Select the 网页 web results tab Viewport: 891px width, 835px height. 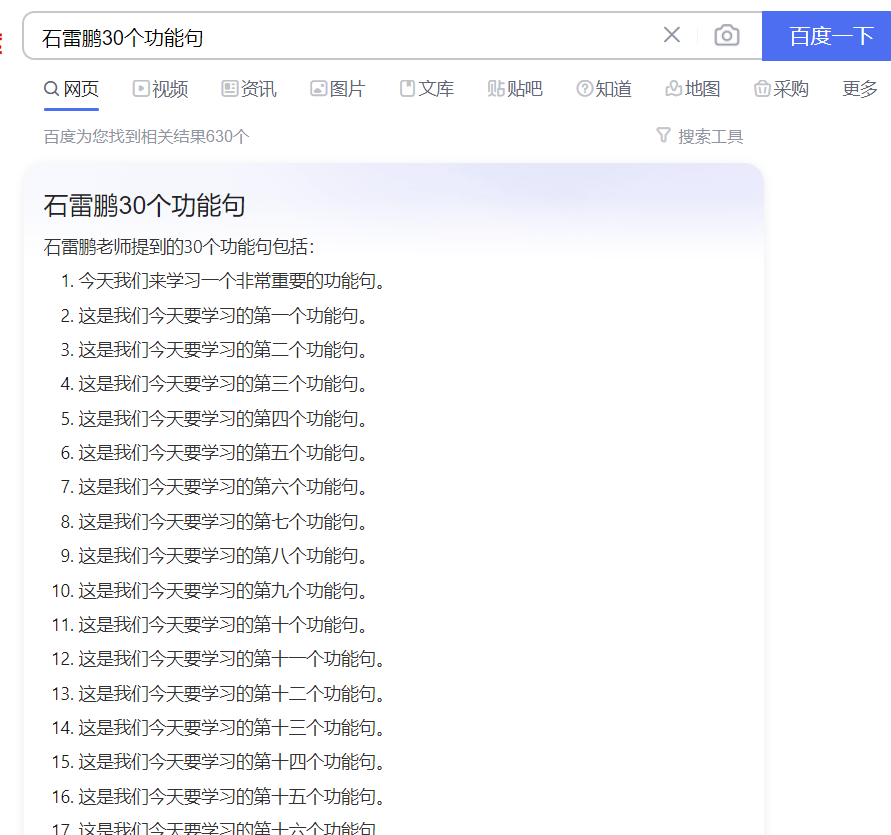point(71,89)
